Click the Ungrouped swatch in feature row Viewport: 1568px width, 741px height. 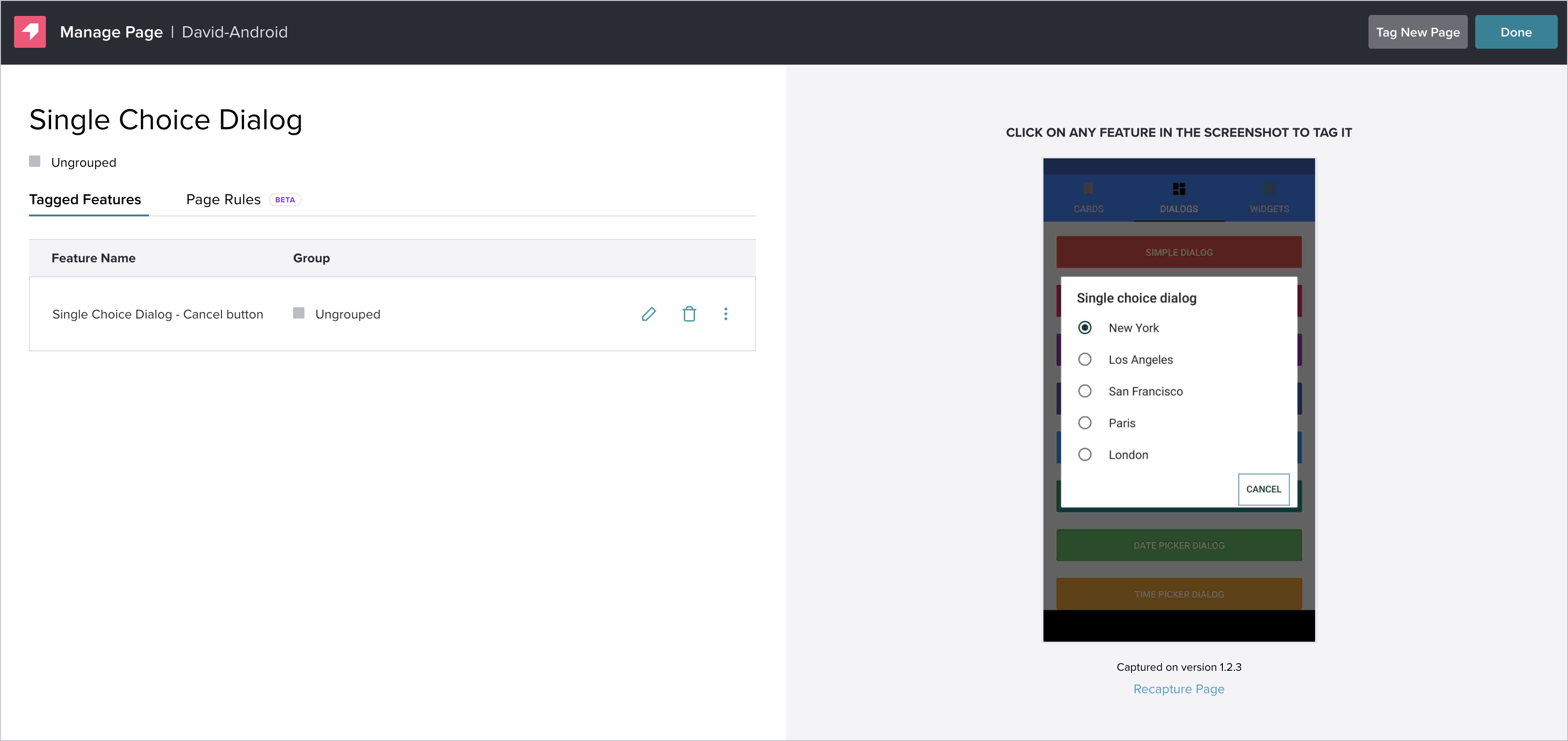tap(299, 313)
